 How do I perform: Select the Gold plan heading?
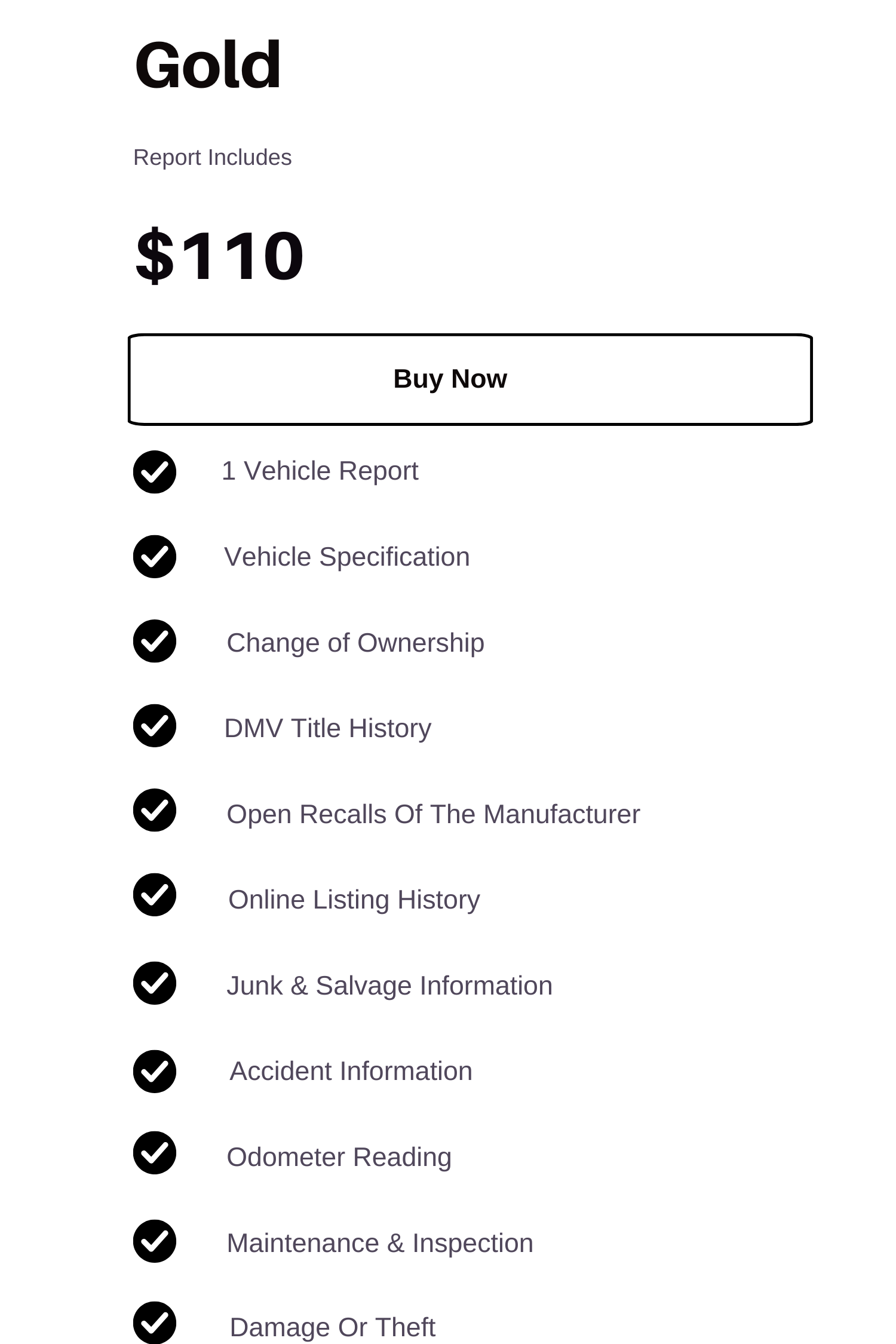pyautogui.click(x=208, y=65)
